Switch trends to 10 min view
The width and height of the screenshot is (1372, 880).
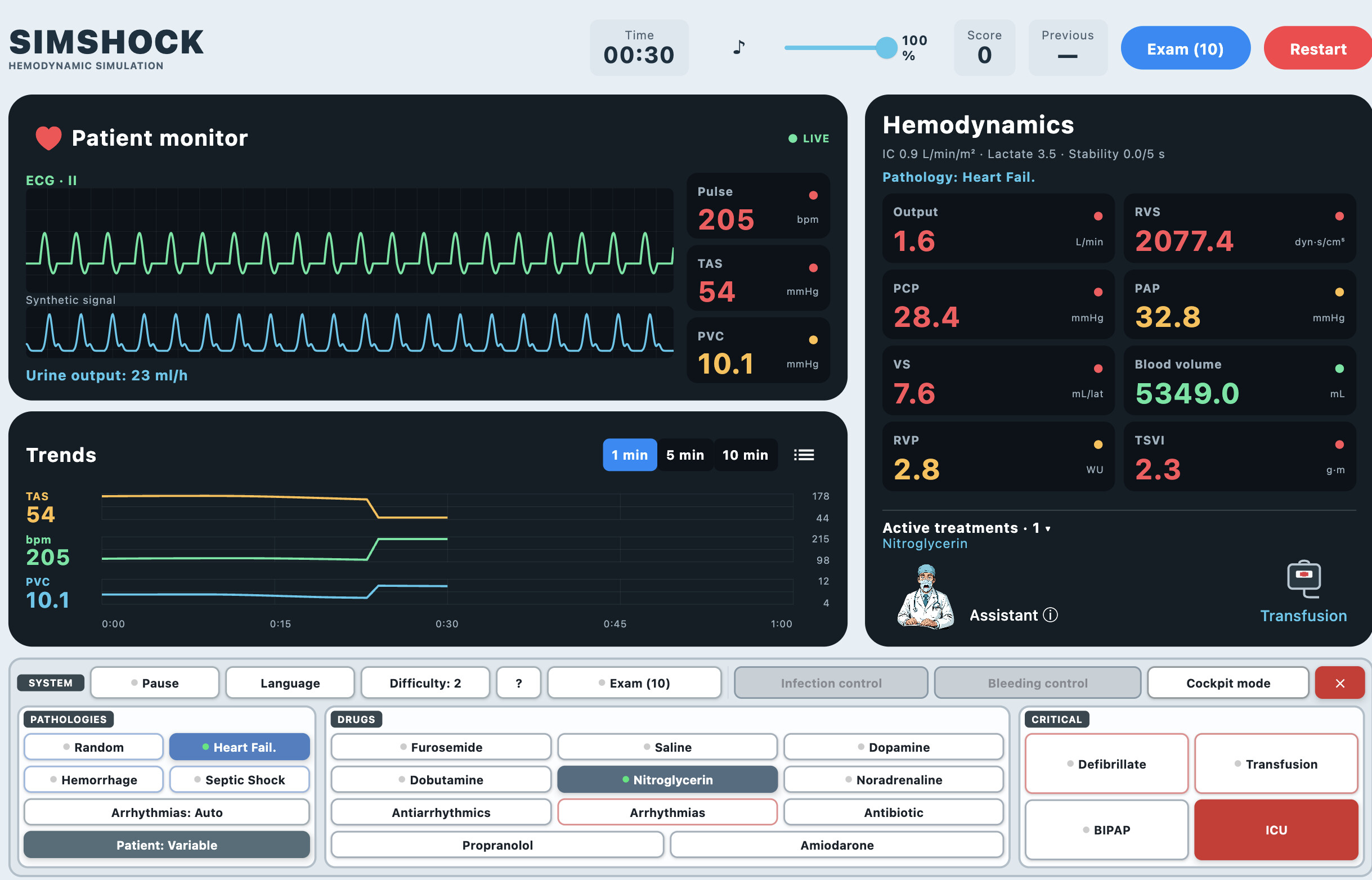click(x=745, y=455)
